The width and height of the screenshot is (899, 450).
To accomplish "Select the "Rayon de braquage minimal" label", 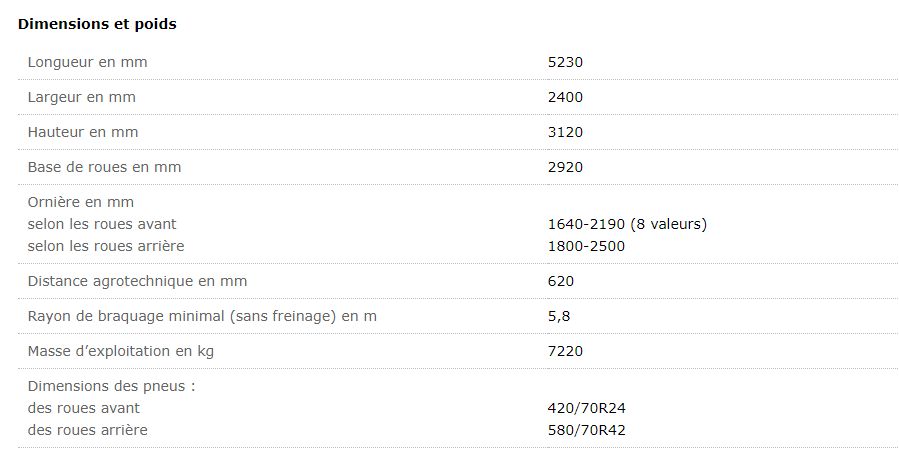I will (202, 316).
